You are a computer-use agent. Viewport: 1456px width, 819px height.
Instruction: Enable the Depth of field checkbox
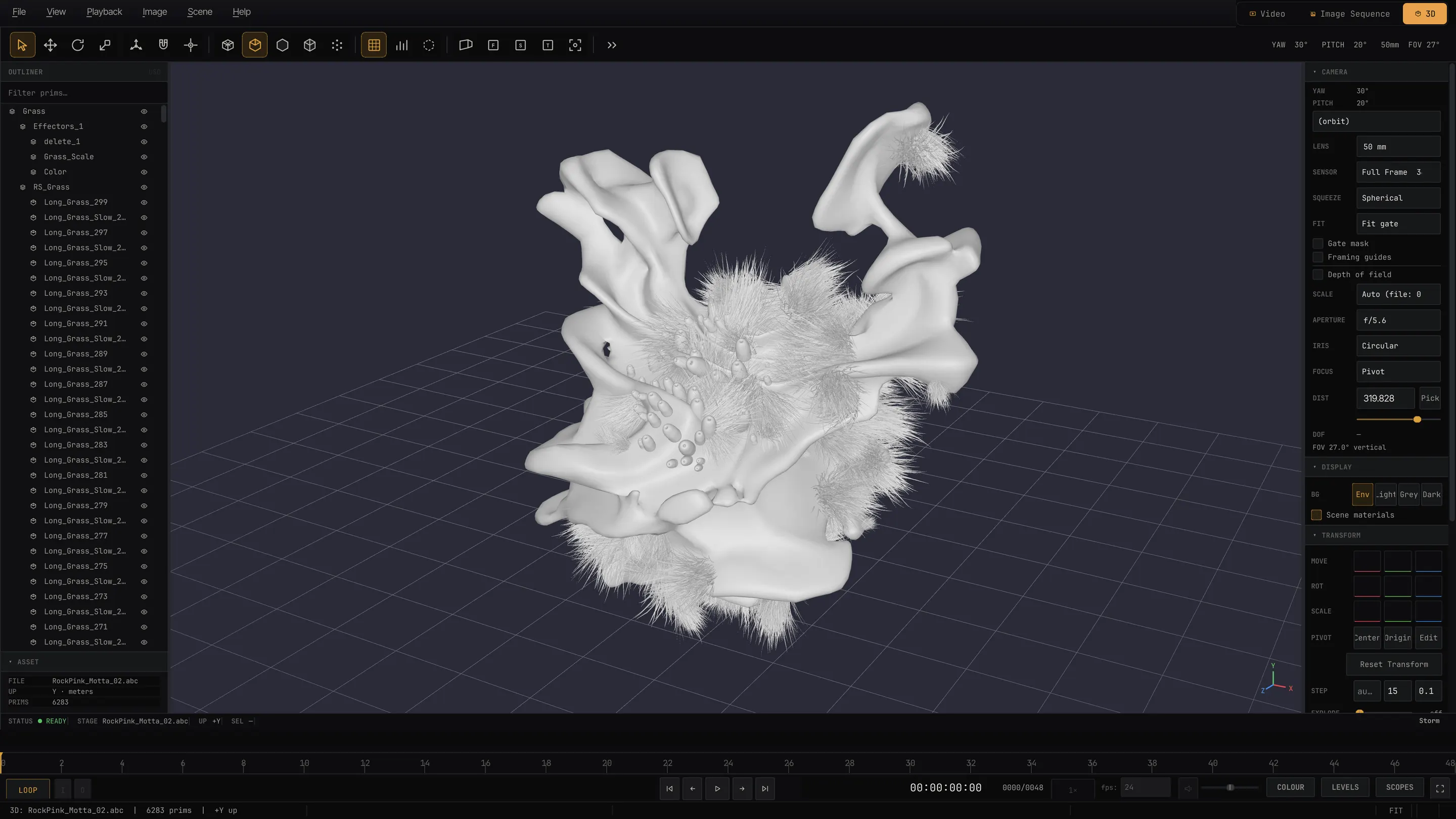point(1318,275)
